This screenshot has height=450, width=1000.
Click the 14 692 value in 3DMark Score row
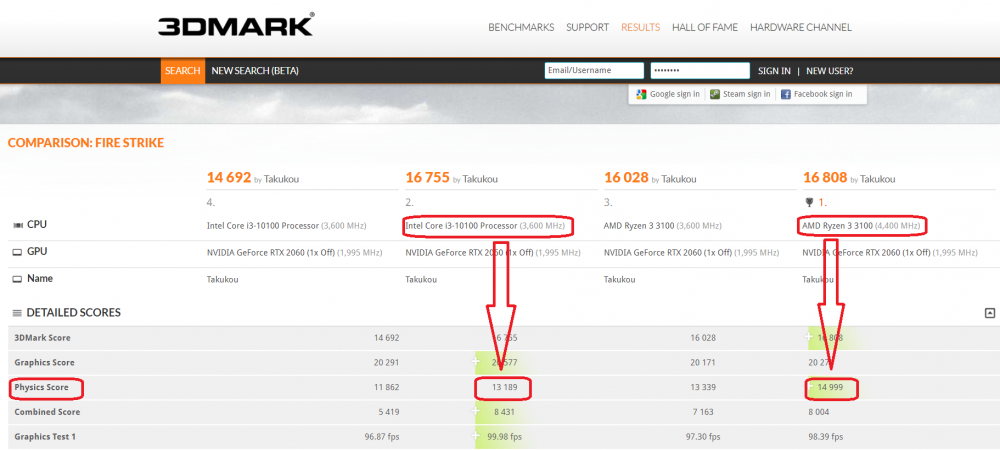(386, 338)
